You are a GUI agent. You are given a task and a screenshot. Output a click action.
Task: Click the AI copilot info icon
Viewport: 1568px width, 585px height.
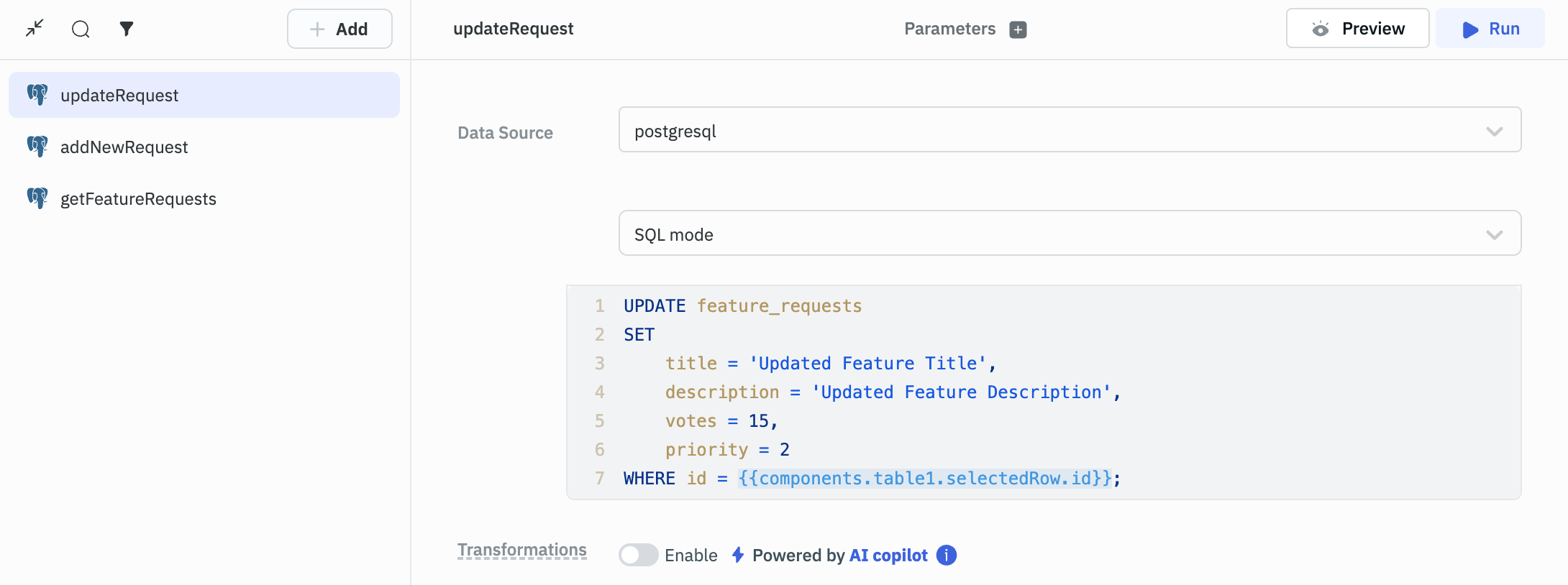click(947, 556)
